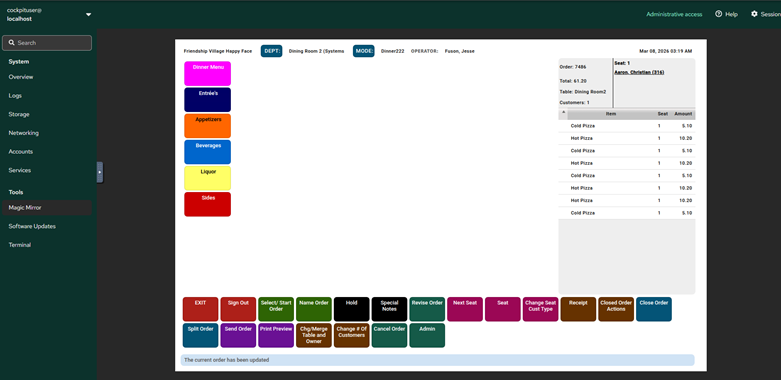Image resolution: width=781 pixels, height=380 pixels.
Task: Click the purple Send Order button
Action: 238,335
